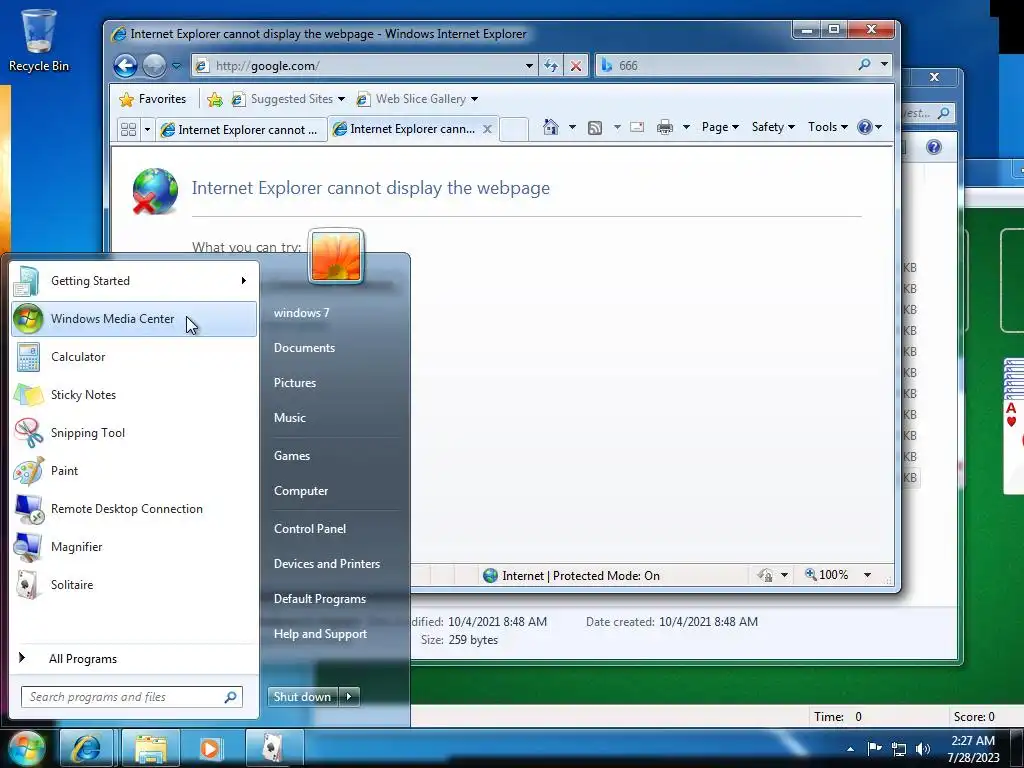This screenshot has width=1024, height=768.
Task: Open Sticky Notes from Start menu
Action: click(134, 394)
